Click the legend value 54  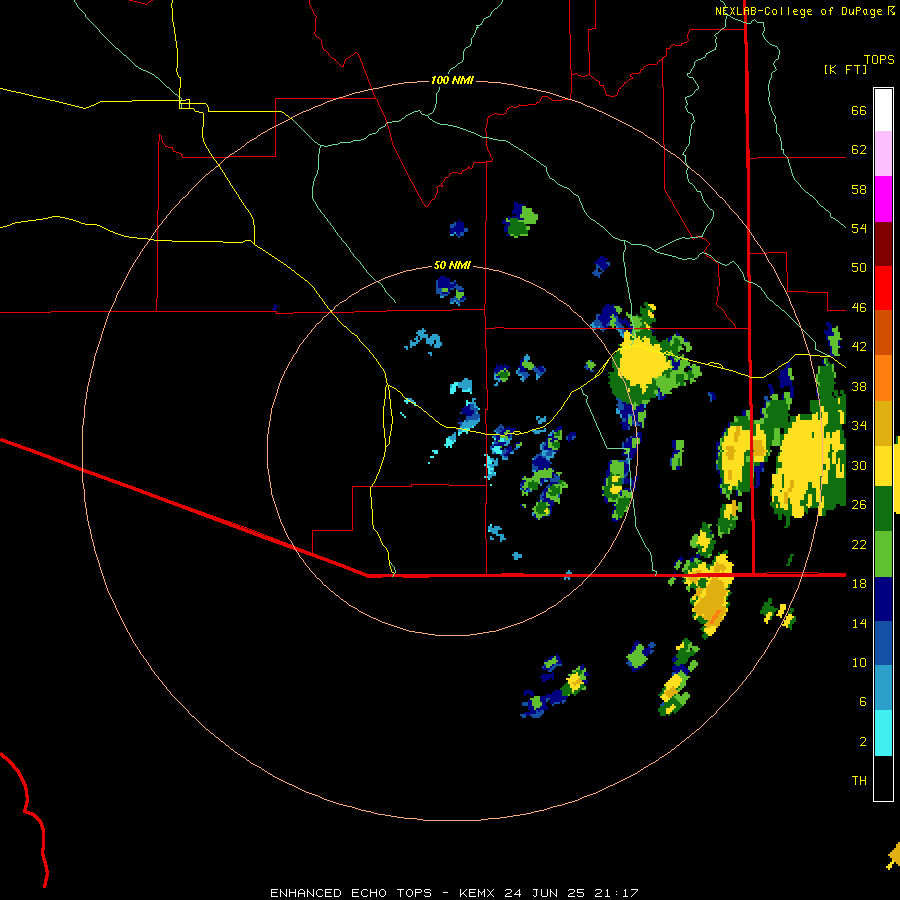click(859, 228)
